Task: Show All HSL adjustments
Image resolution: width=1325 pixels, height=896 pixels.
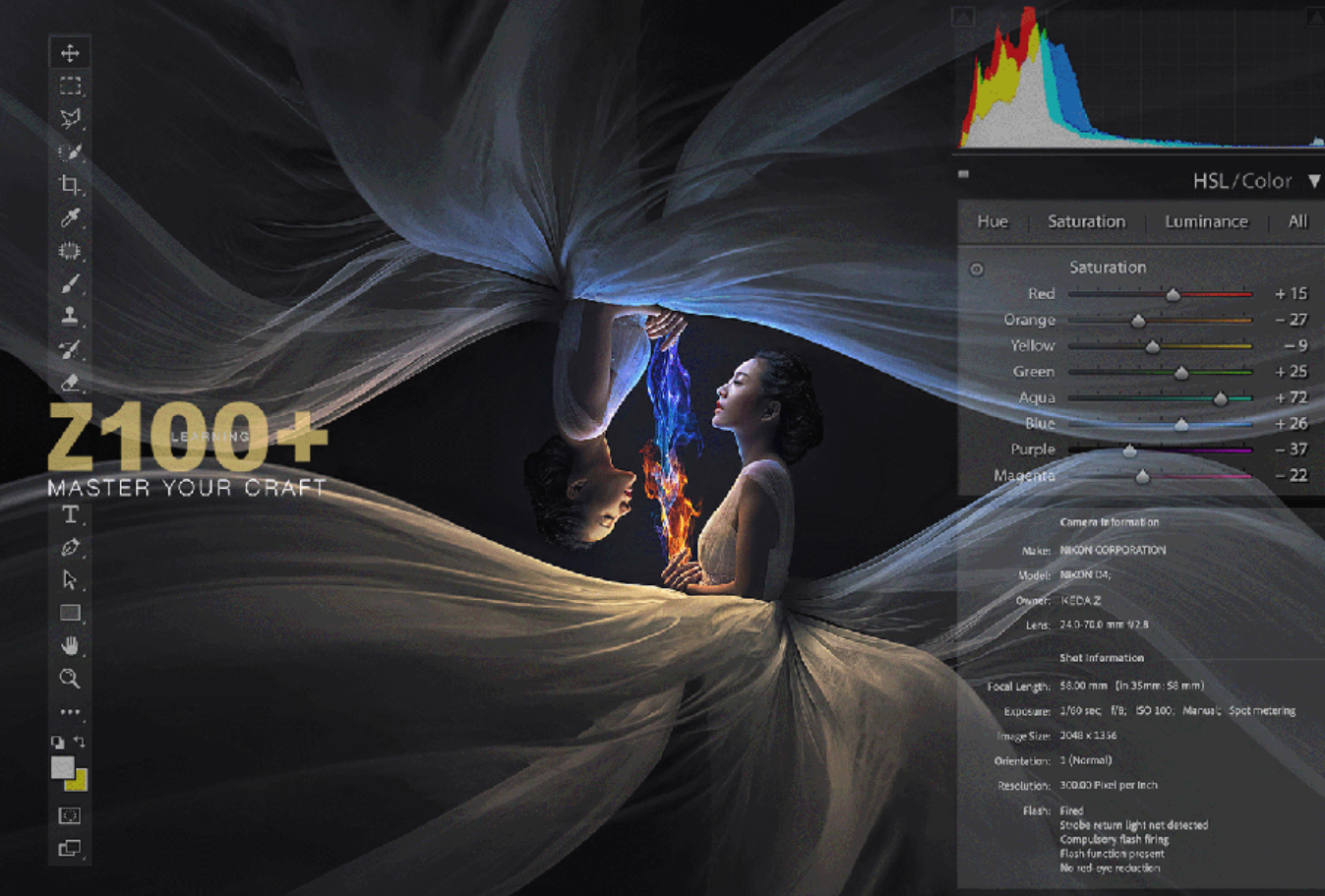Action: [1297, 221]
